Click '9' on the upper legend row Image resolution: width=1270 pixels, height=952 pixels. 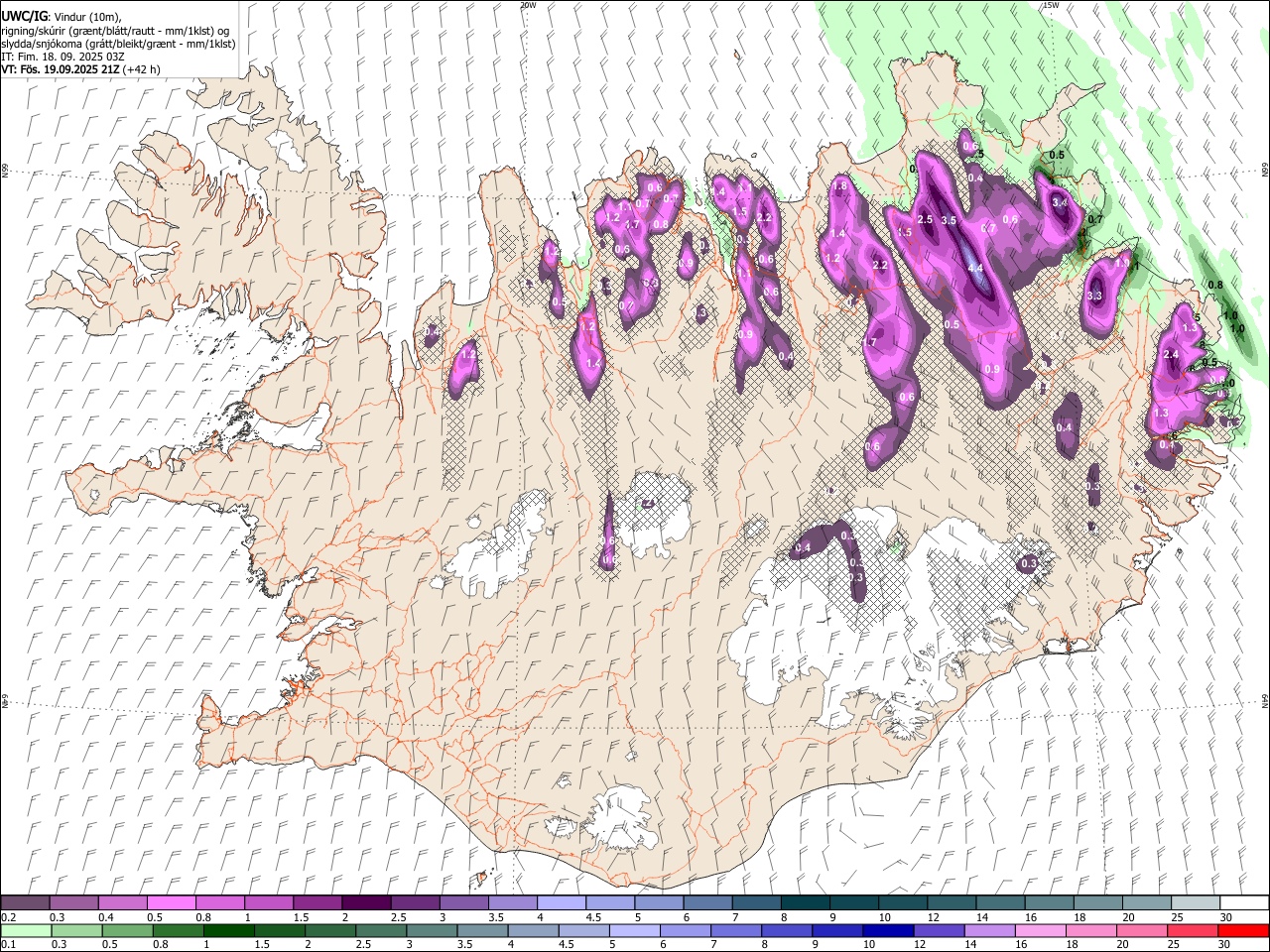click(833, 917)
